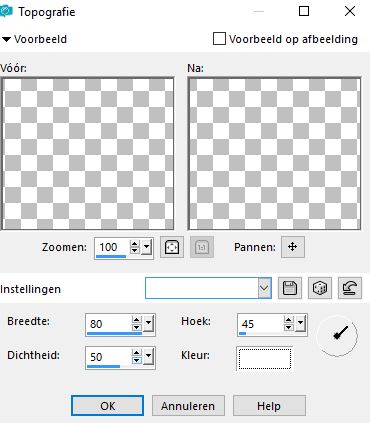The image size is (370, 423).
Task: Click the Topografie app icon in title bar
Action: pyautogui.click(x=6, y=12)
